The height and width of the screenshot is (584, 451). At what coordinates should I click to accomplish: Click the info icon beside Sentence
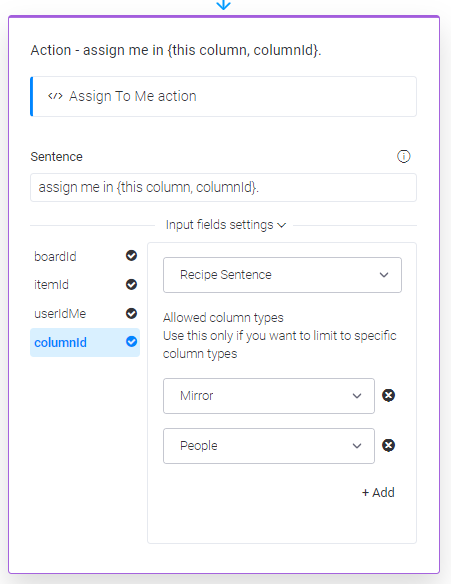click(403, 156)
